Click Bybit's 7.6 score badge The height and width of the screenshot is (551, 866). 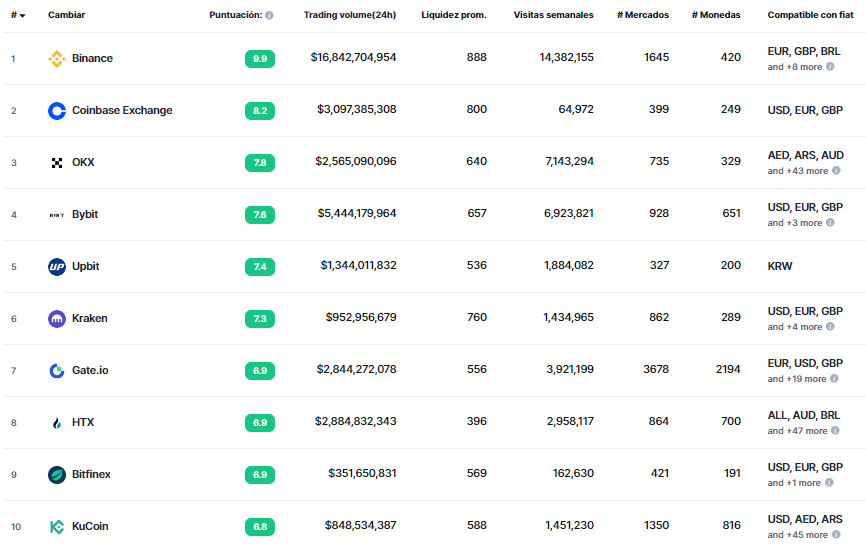pyautogui.click(x=260, y=215)
